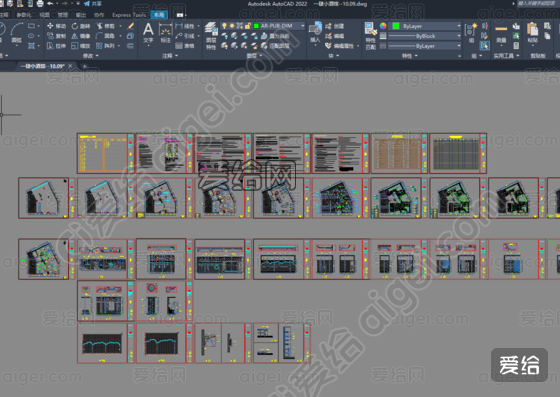Select the Move (移动) tool
Screen dimensions: 560x397
click(x=56, y=26)
